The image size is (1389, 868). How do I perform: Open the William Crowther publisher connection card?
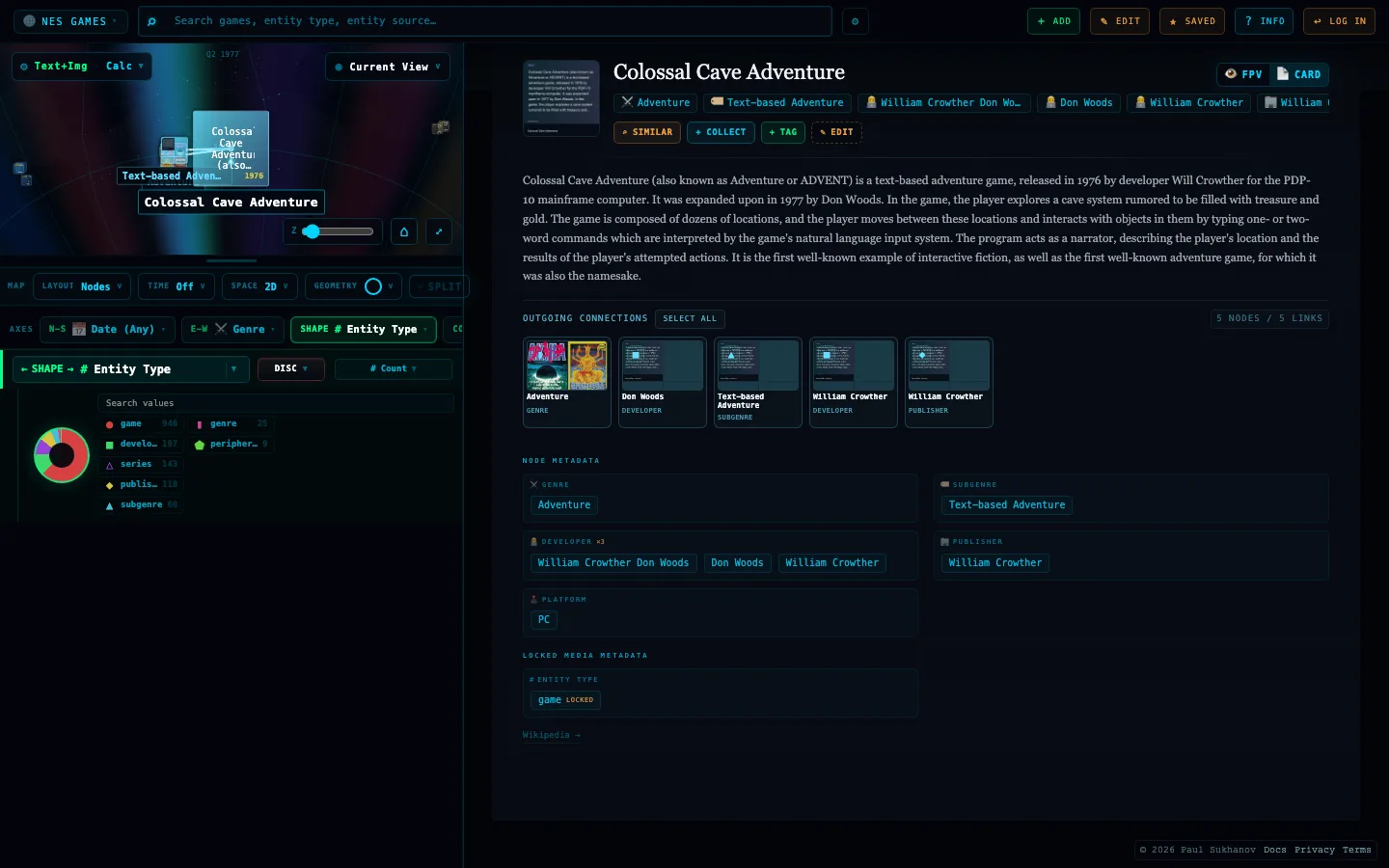tap(949, 382)
